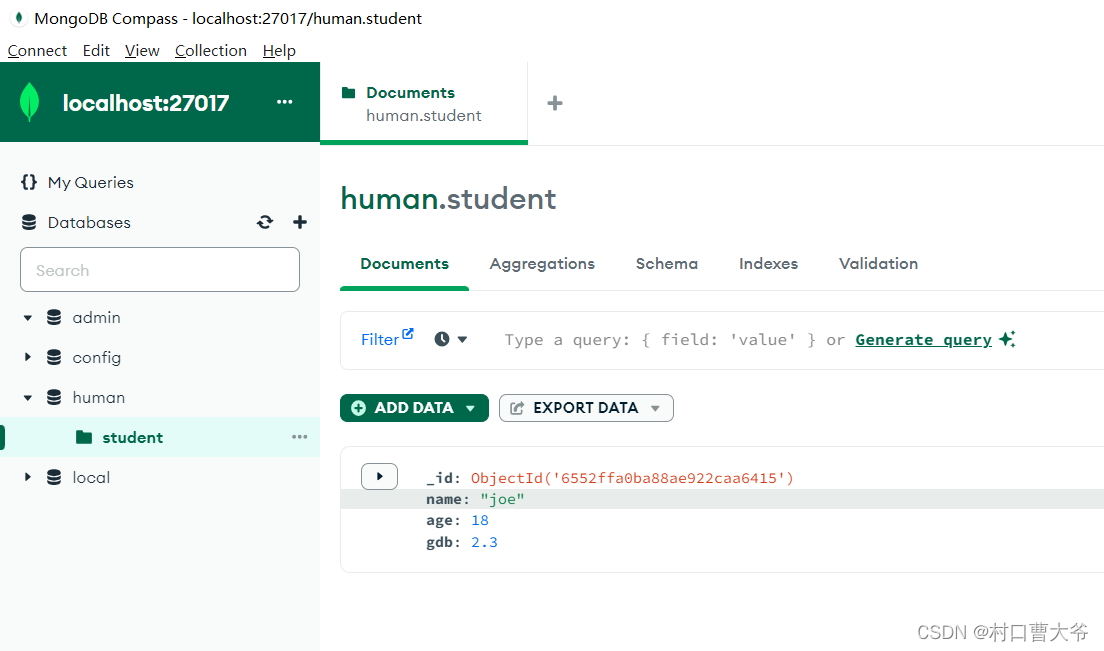Focus the sidebar Search field
Screen dimensions: 1104x651
click(x=160, y=270)
